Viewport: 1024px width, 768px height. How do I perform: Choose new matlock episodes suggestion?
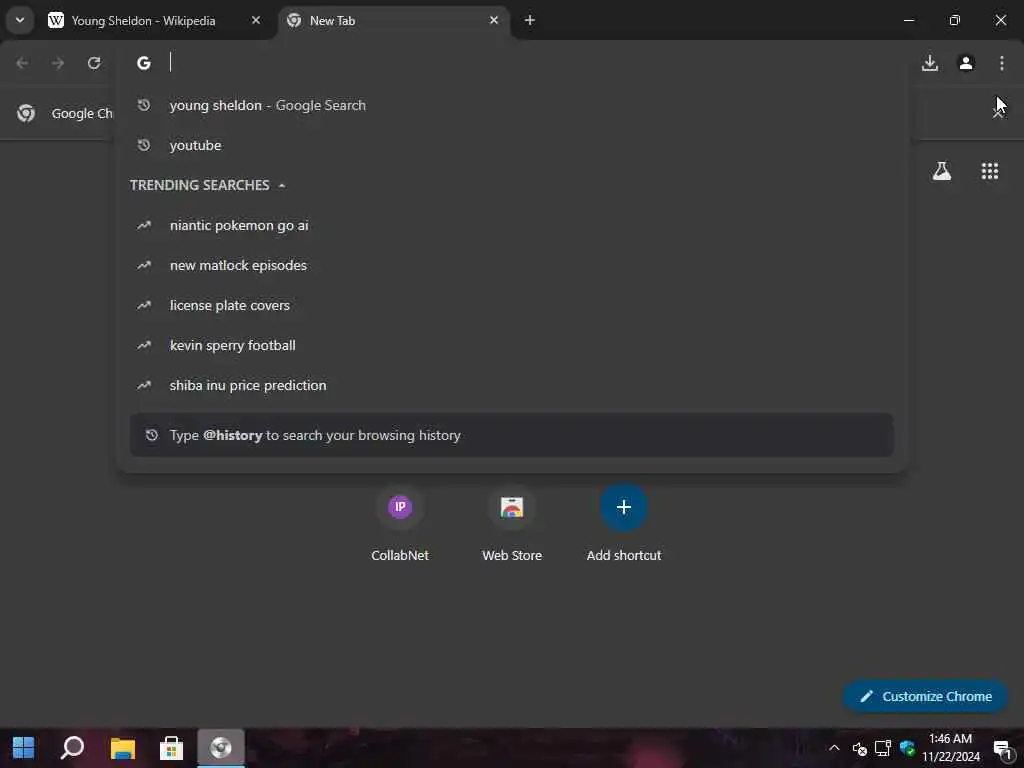click(x=511, y=265)
